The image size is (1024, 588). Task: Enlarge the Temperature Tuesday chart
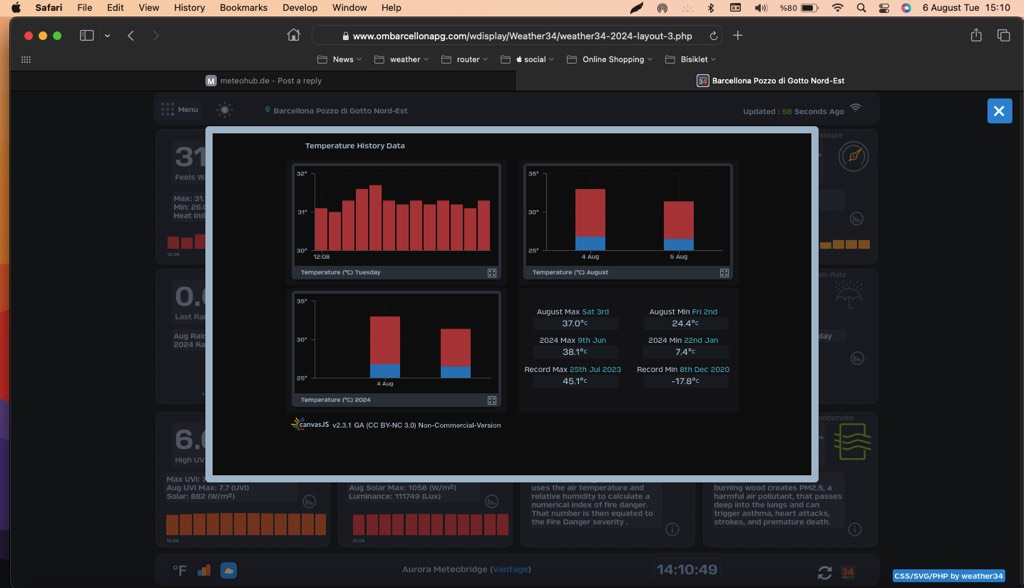[492, 272]
